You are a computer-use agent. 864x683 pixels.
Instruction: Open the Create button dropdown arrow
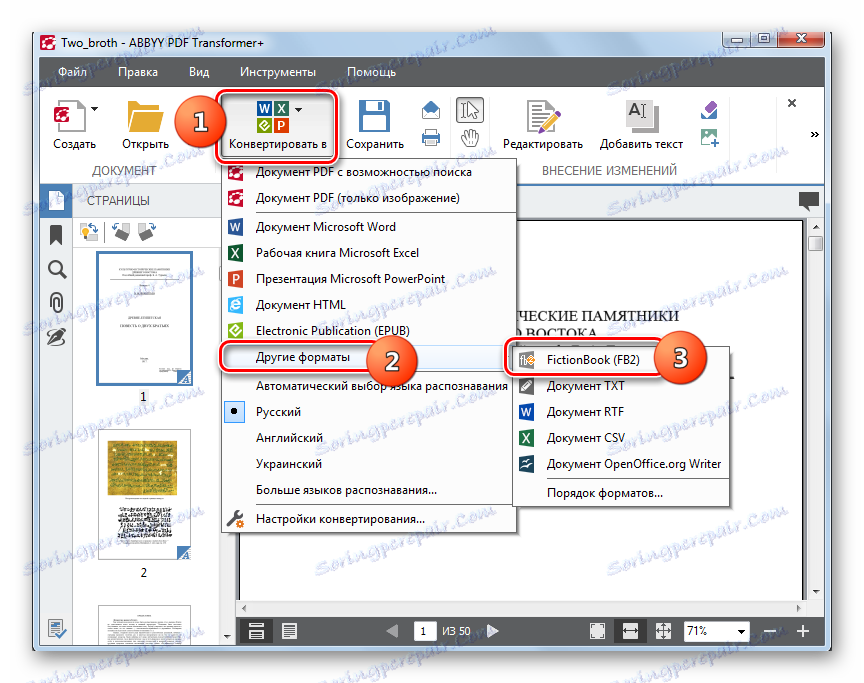pyautogui.click(x=94, y=109)
